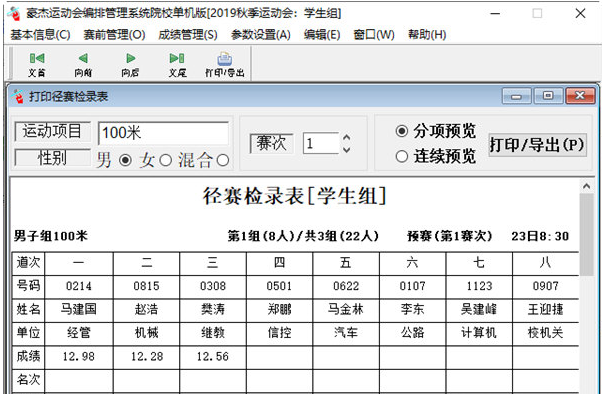This screenshot has width=602, height=394.
Task: Click the 男子组100米 heading text
Action: [51, 236]
